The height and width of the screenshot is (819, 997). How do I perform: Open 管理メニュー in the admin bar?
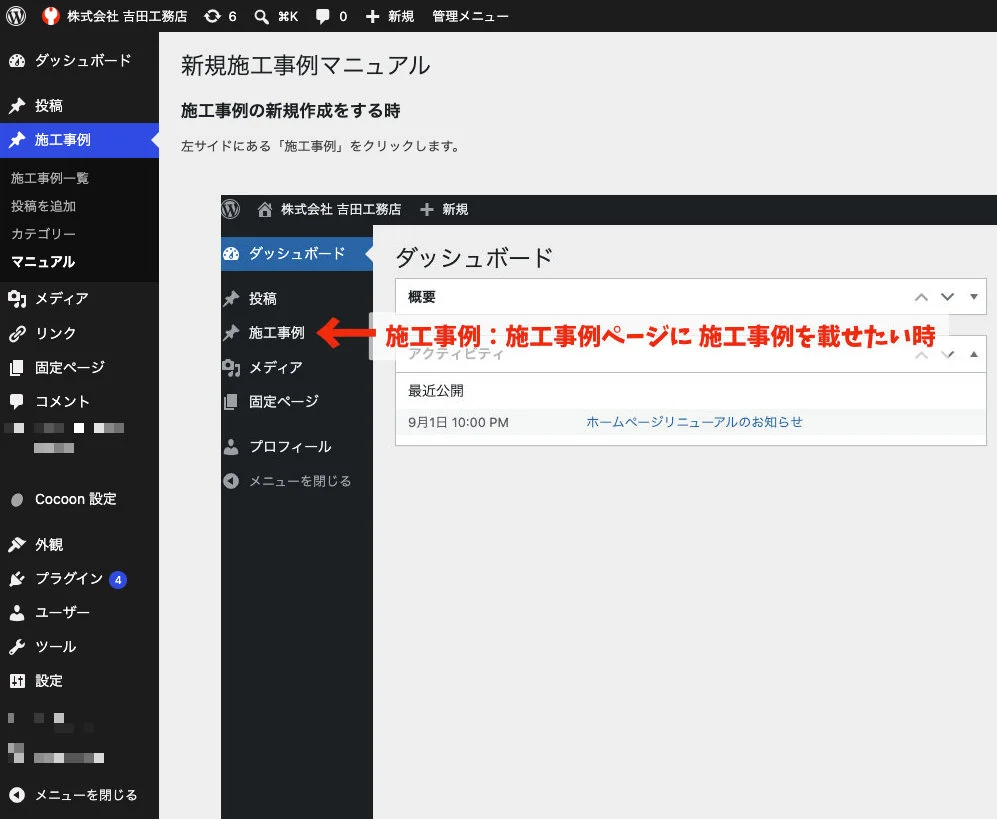coord(470,17)
